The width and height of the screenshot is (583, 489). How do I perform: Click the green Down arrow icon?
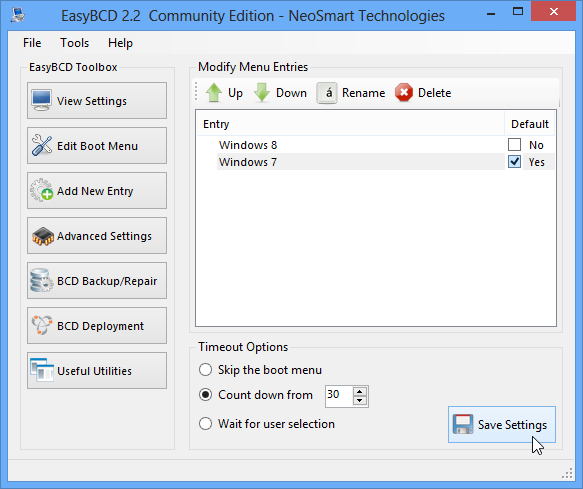pyautogui.click(x=262, y=93)
